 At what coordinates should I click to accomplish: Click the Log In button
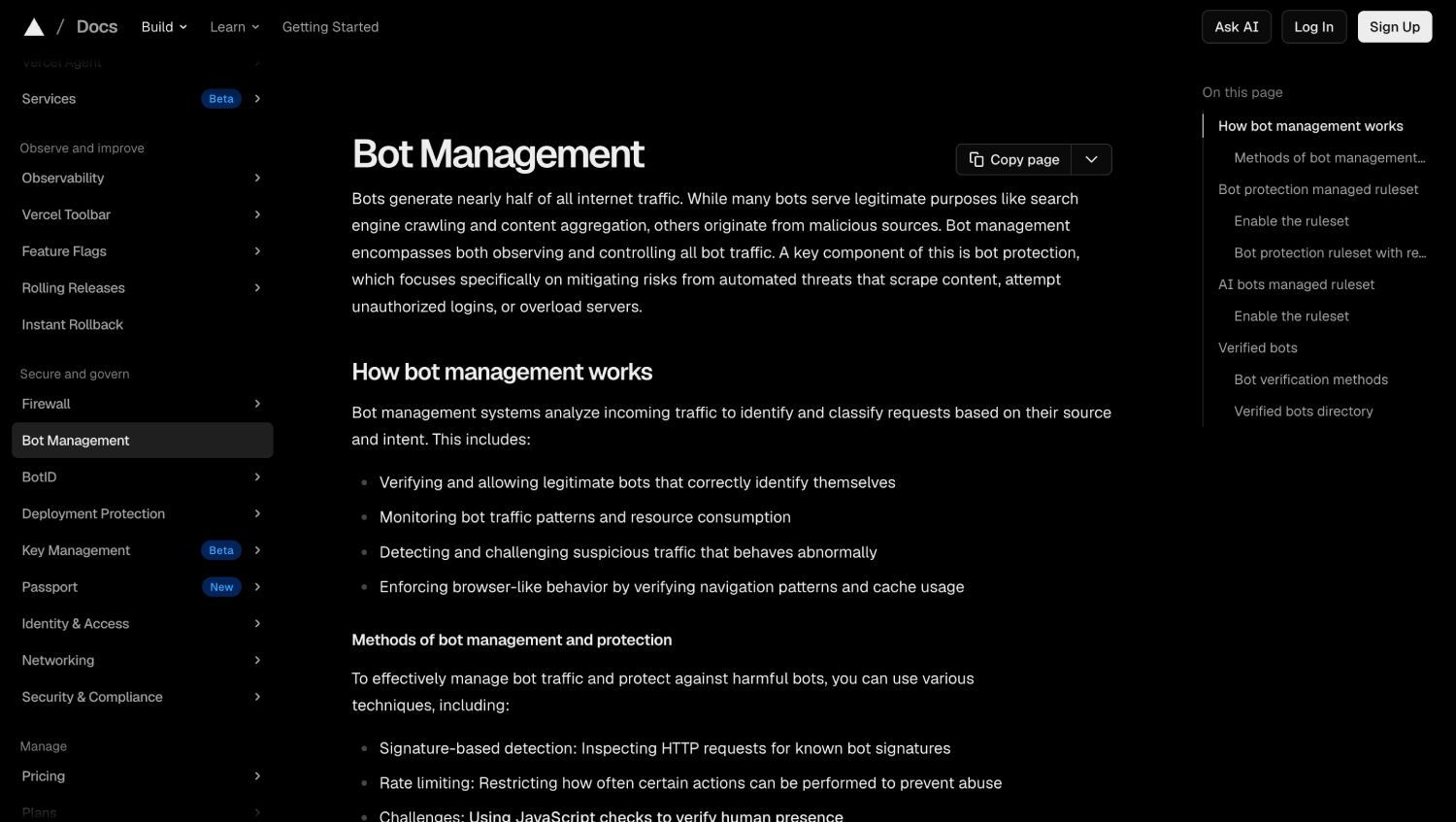point(1313,27)
